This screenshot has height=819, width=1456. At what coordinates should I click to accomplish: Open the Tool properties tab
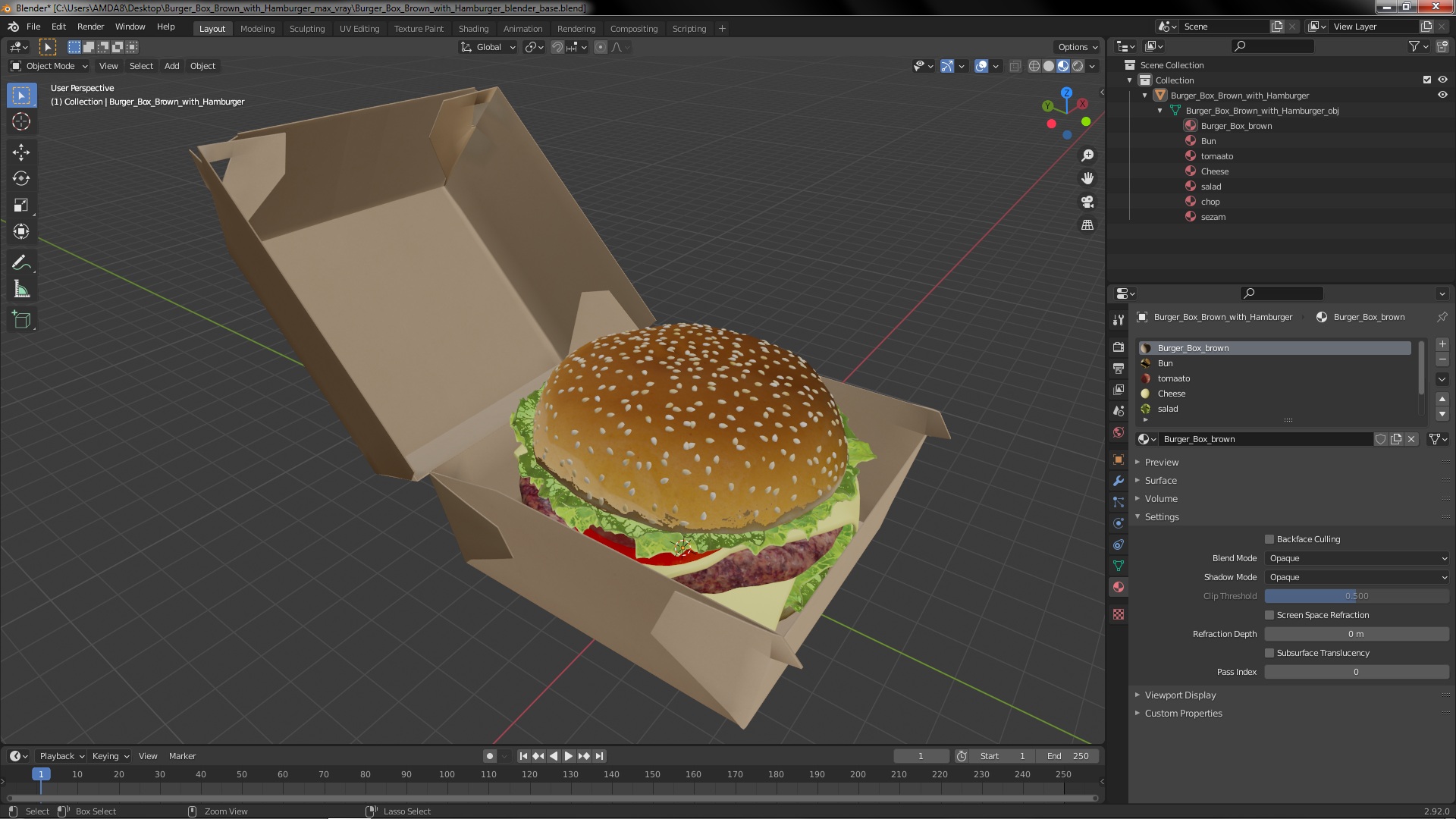[x=1119, y=319]
